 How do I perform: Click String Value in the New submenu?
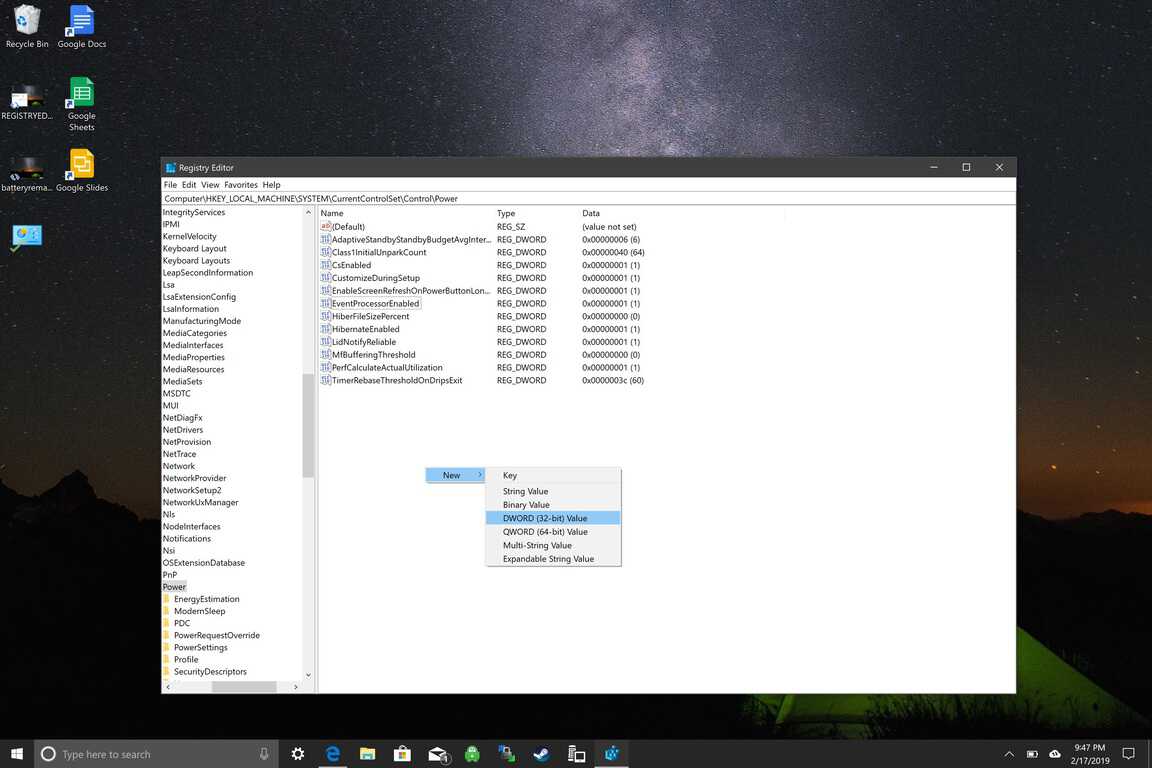tap(525, 491)
